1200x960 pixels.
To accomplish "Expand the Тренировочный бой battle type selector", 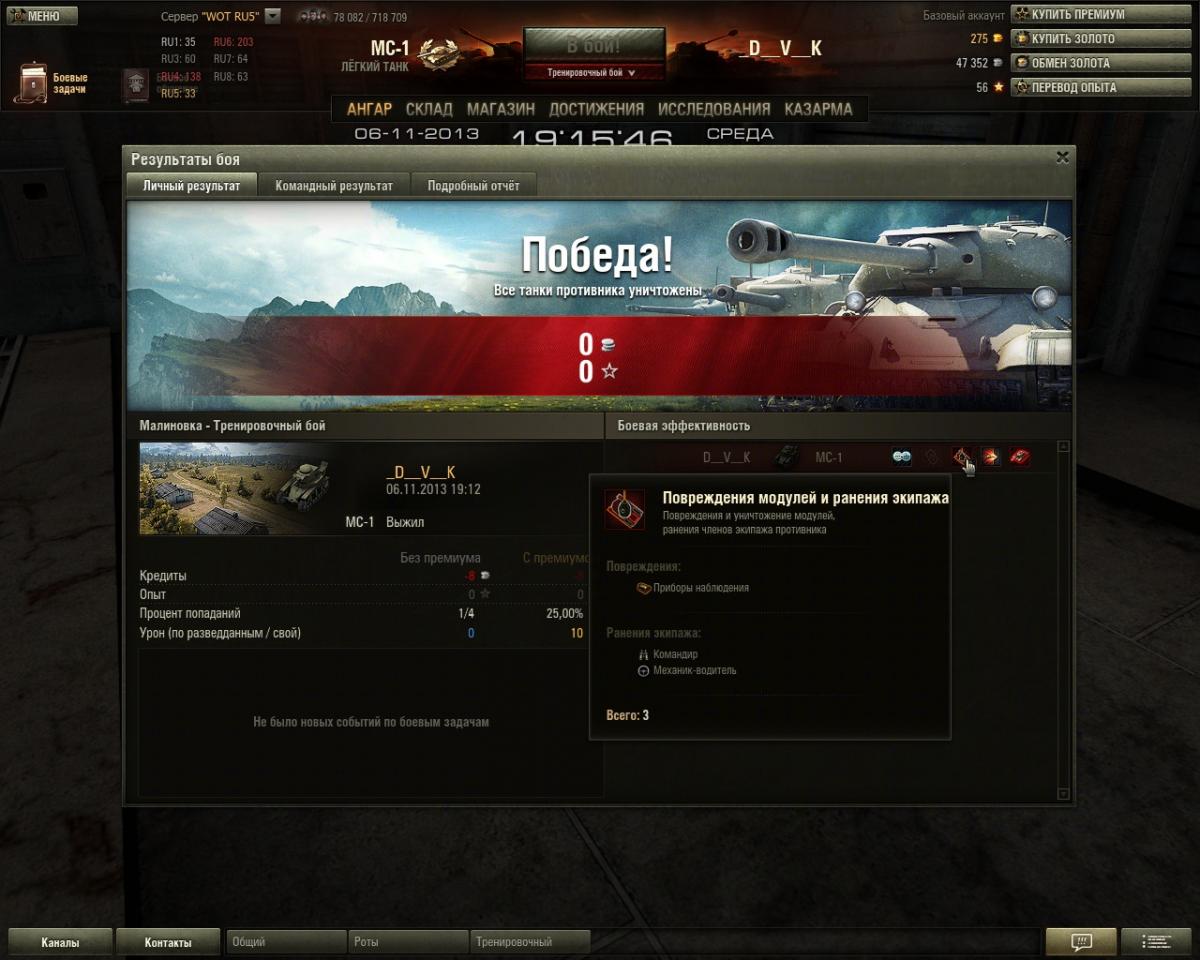I will click(594, 72).
